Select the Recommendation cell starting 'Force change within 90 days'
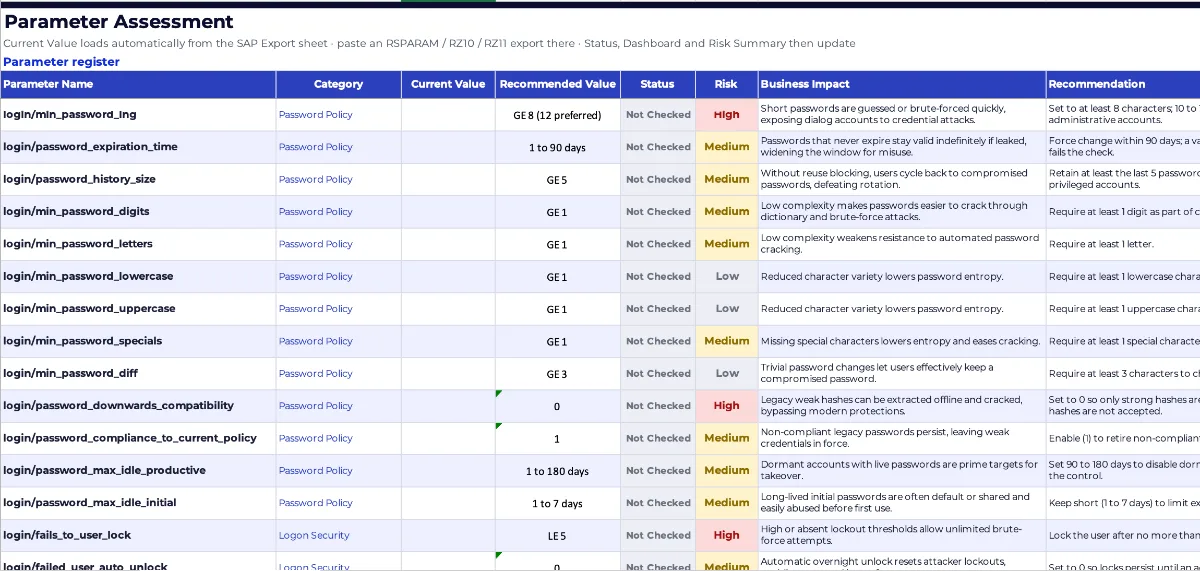 tap(1123, 147)
